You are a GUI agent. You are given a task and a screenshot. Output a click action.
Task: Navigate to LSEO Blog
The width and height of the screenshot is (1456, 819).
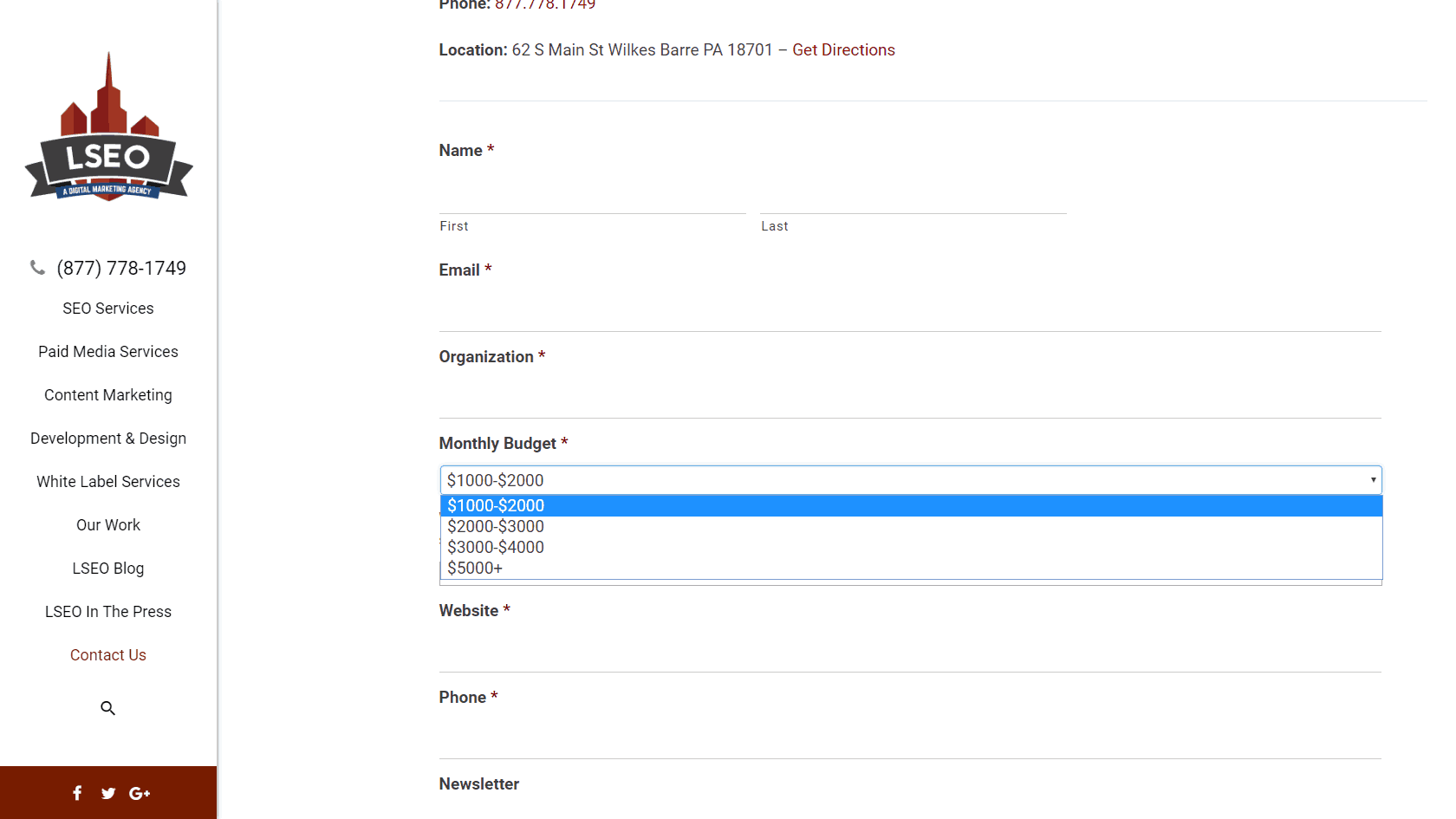(108, 569)
